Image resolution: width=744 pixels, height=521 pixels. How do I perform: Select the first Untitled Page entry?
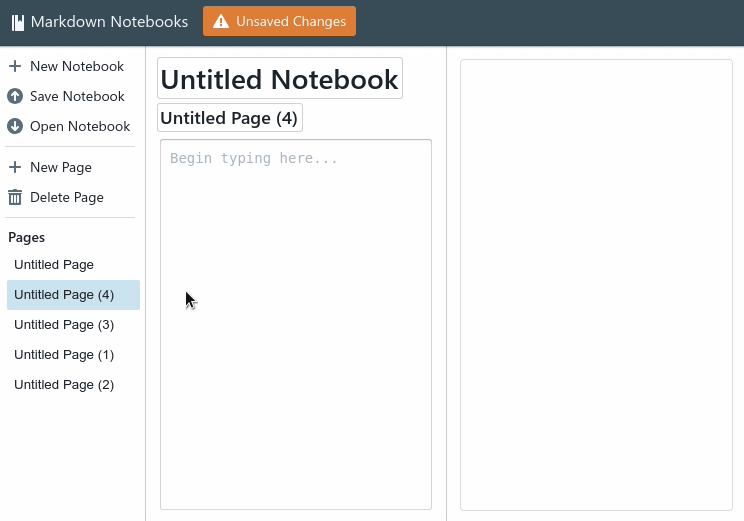74,265
